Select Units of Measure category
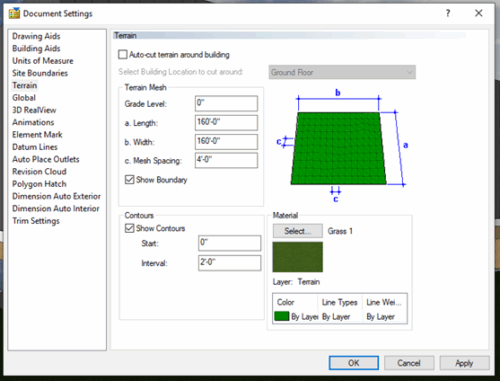The image size is (500, 381). click(x=43, y=61)
